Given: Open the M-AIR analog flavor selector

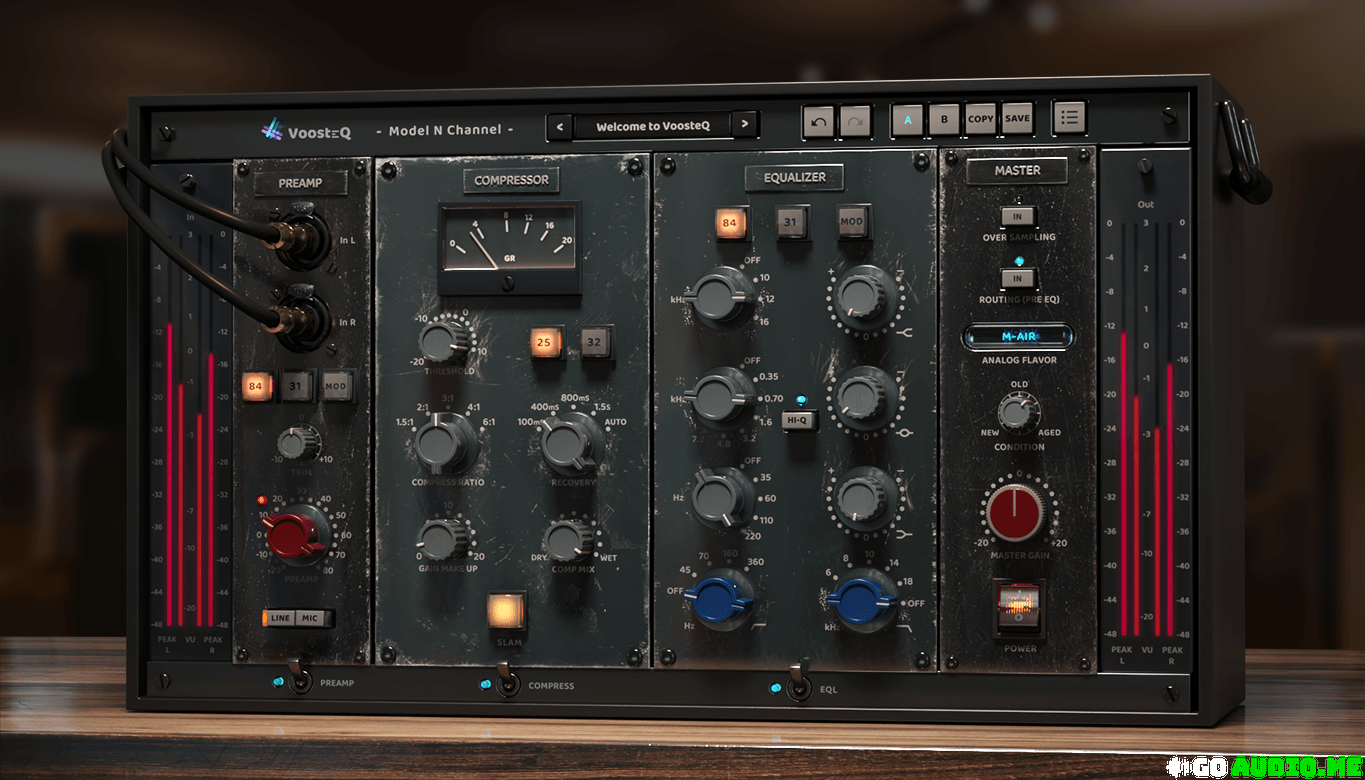Looking at the screenshot, I should 1018,336.
